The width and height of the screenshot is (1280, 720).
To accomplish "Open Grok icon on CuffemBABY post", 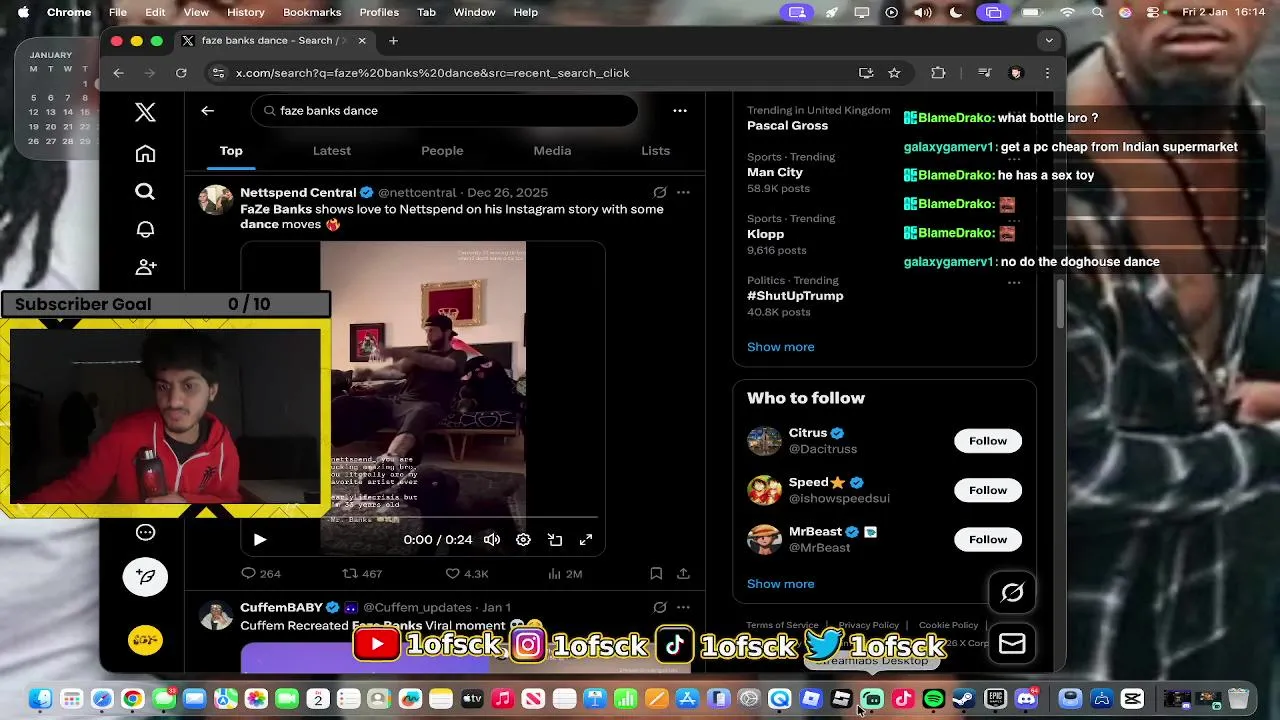I will (660, 607).
